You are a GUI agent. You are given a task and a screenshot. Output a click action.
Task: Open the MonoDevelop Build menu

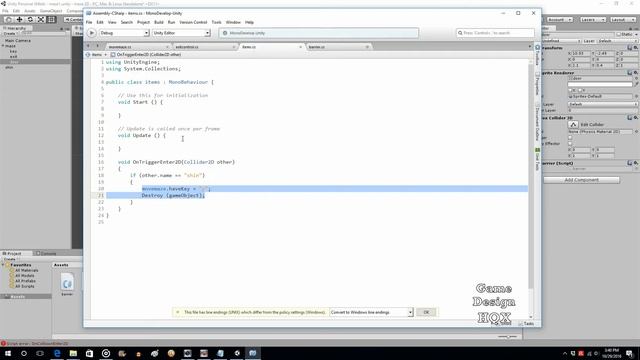point(159,22)
